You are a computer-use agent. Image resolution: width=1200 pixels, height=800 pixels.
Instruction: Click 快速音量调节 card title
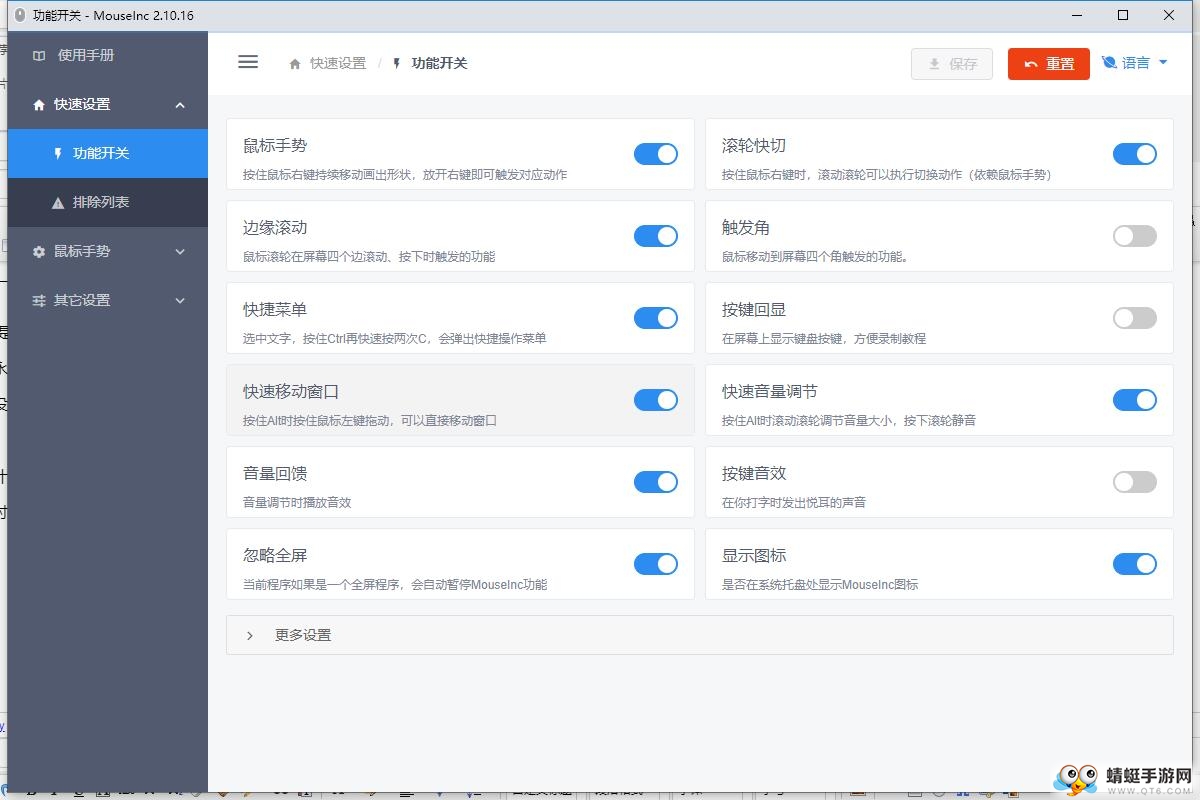coord(770,392)
